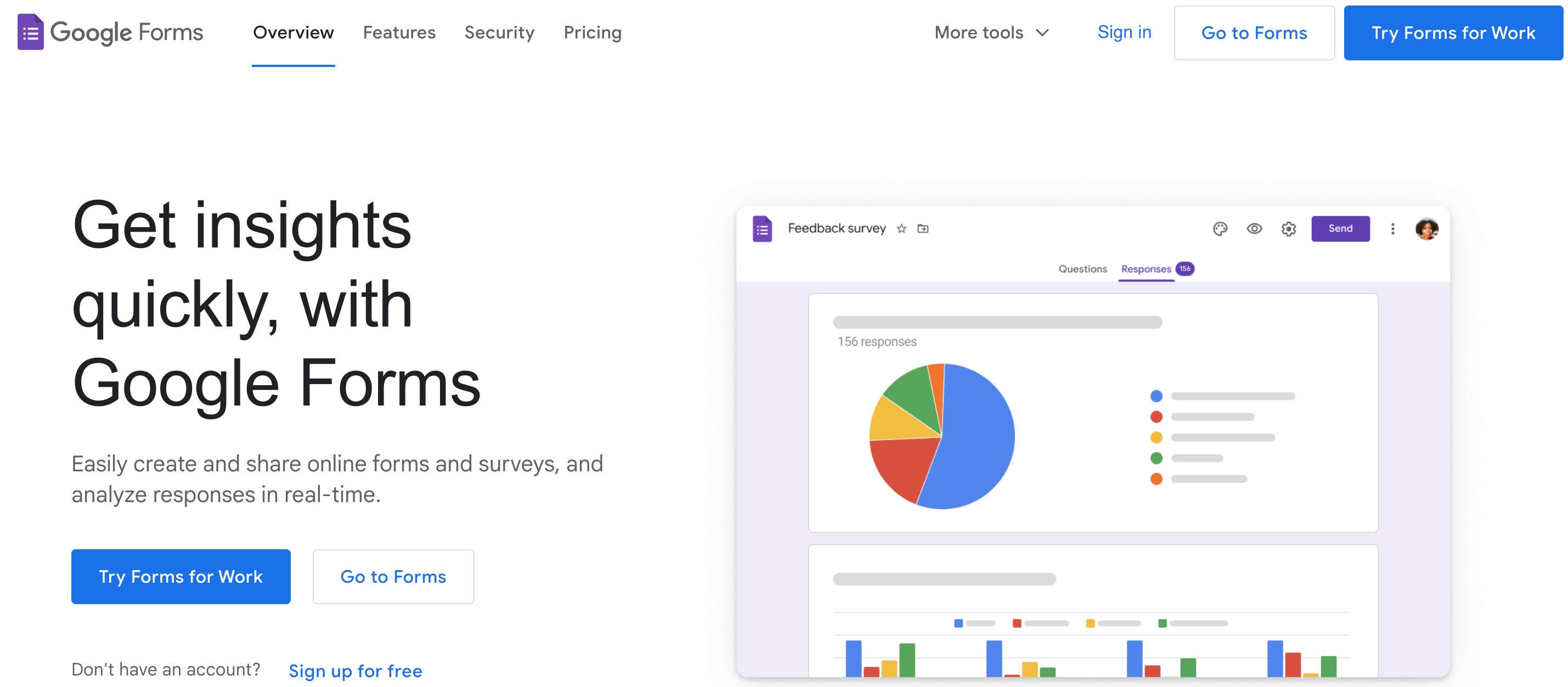Click Sign in link in the top navigation
This screenshot has height=687, width=1568.
(1124, 31)
